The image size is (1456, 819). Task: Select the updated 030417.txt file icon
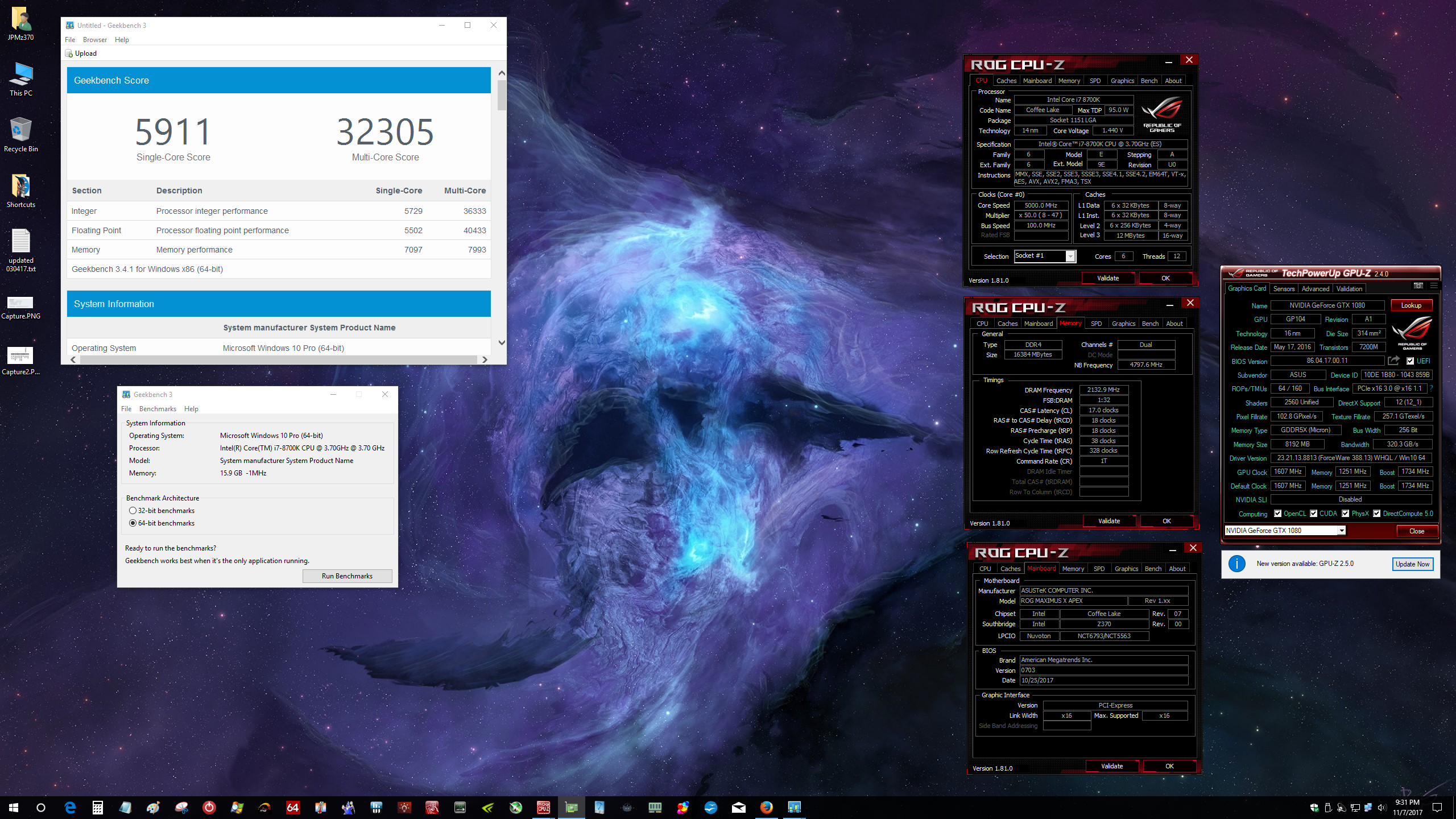[21, 250]
